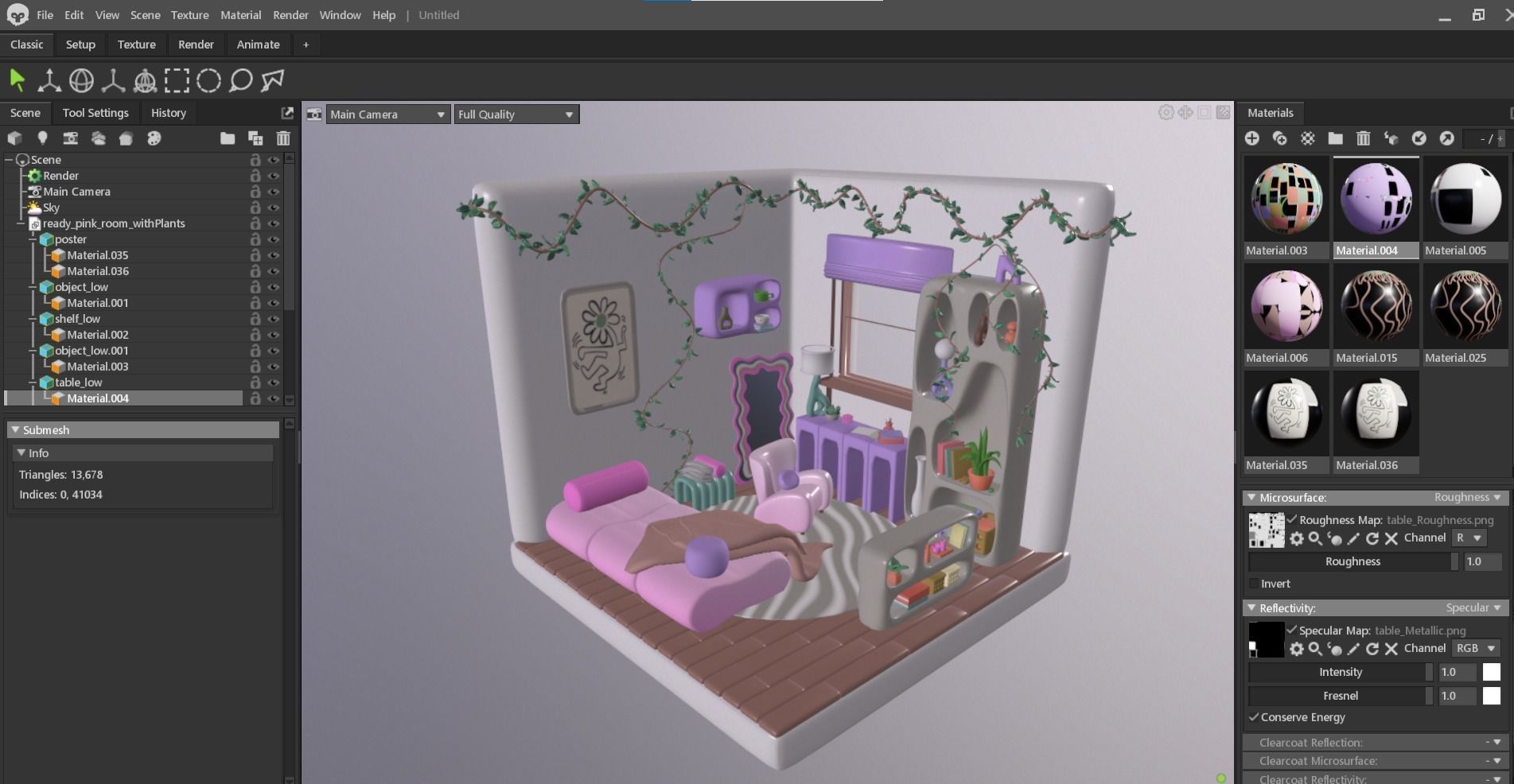Collapse the Submesh section
The image size is (1514, 784).
click(15, 430)
